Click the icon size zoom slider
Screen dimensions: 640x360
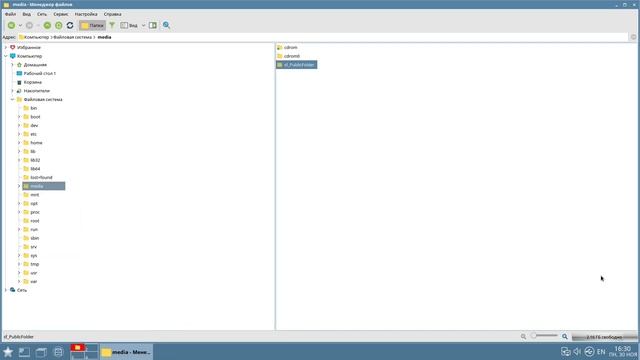544,336
